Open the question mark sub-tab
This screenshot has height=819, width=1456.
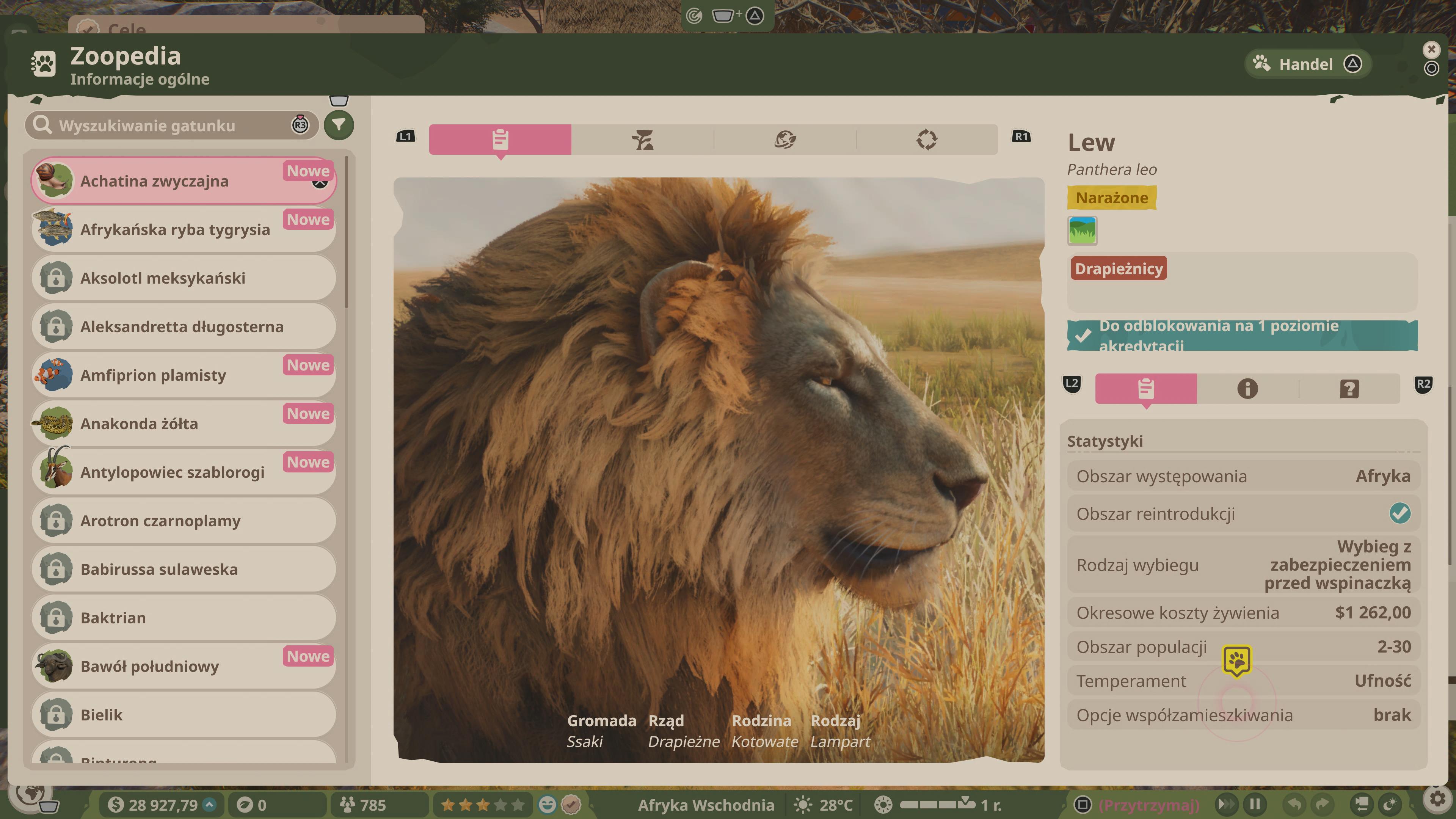coord(1349,388)
